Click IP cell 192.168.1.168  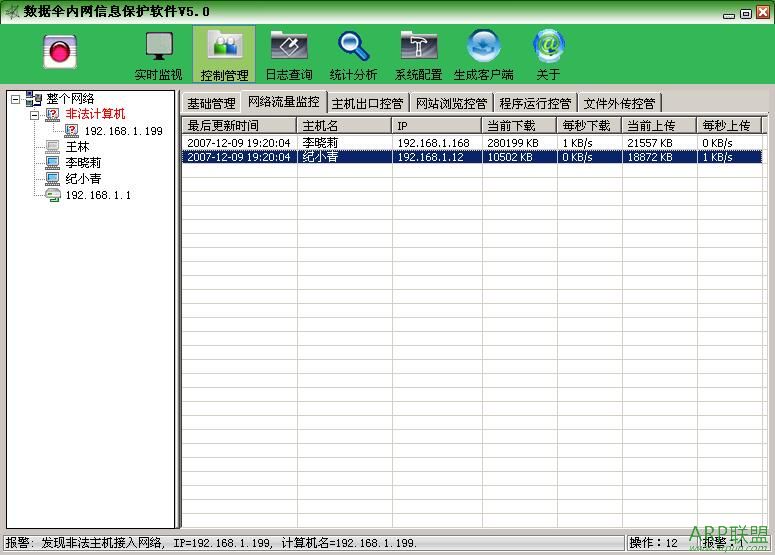433,143
